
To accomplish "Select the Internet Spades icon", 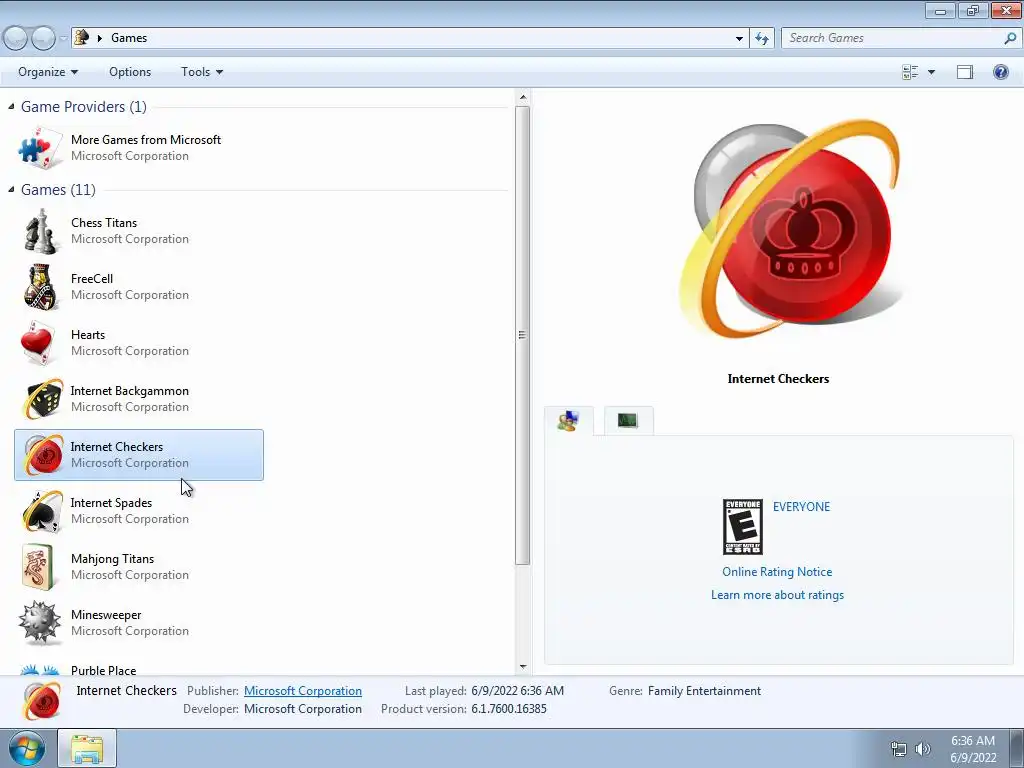I will pos(42,511).
